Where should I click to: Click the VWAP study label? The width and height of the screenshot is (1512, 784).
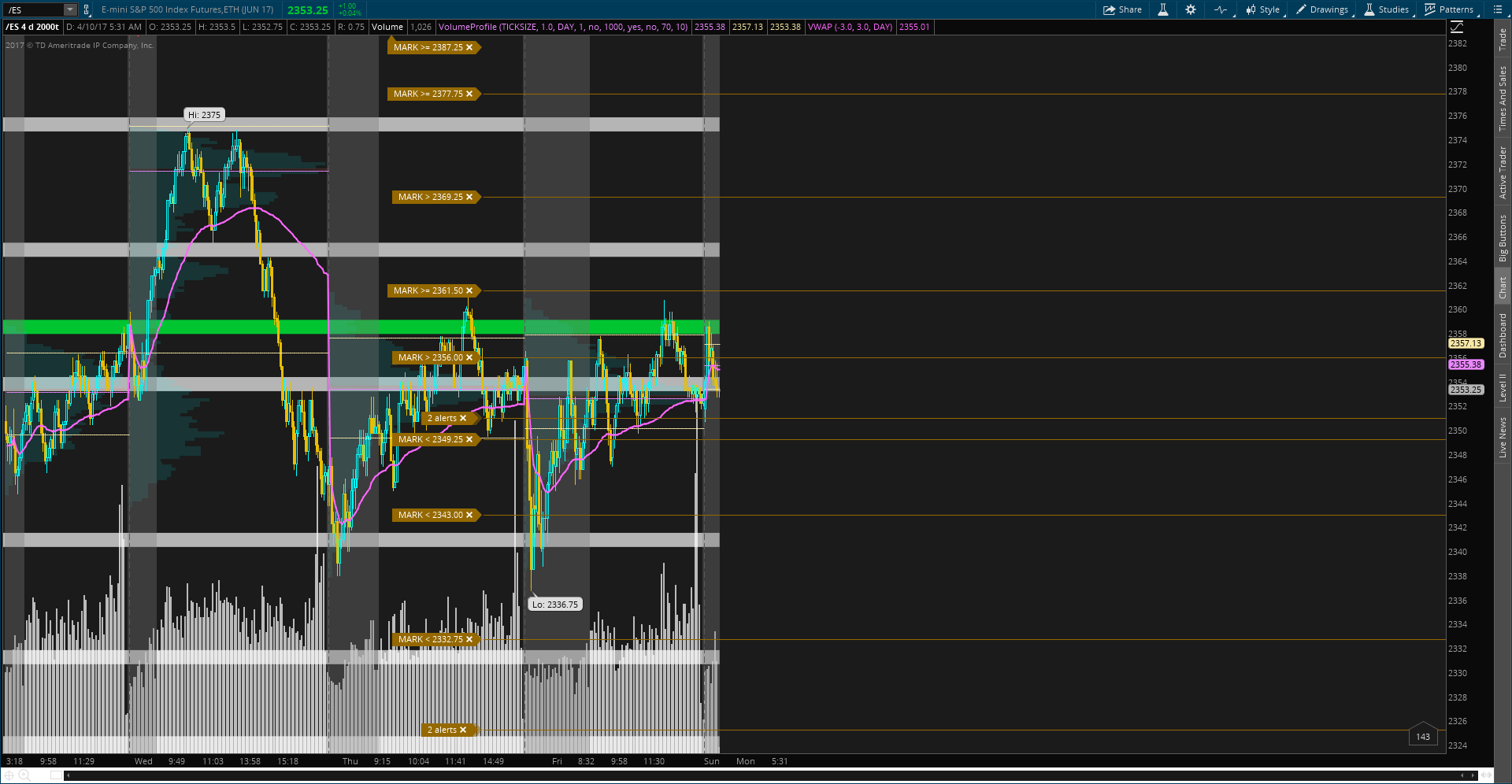pos(850,27)
